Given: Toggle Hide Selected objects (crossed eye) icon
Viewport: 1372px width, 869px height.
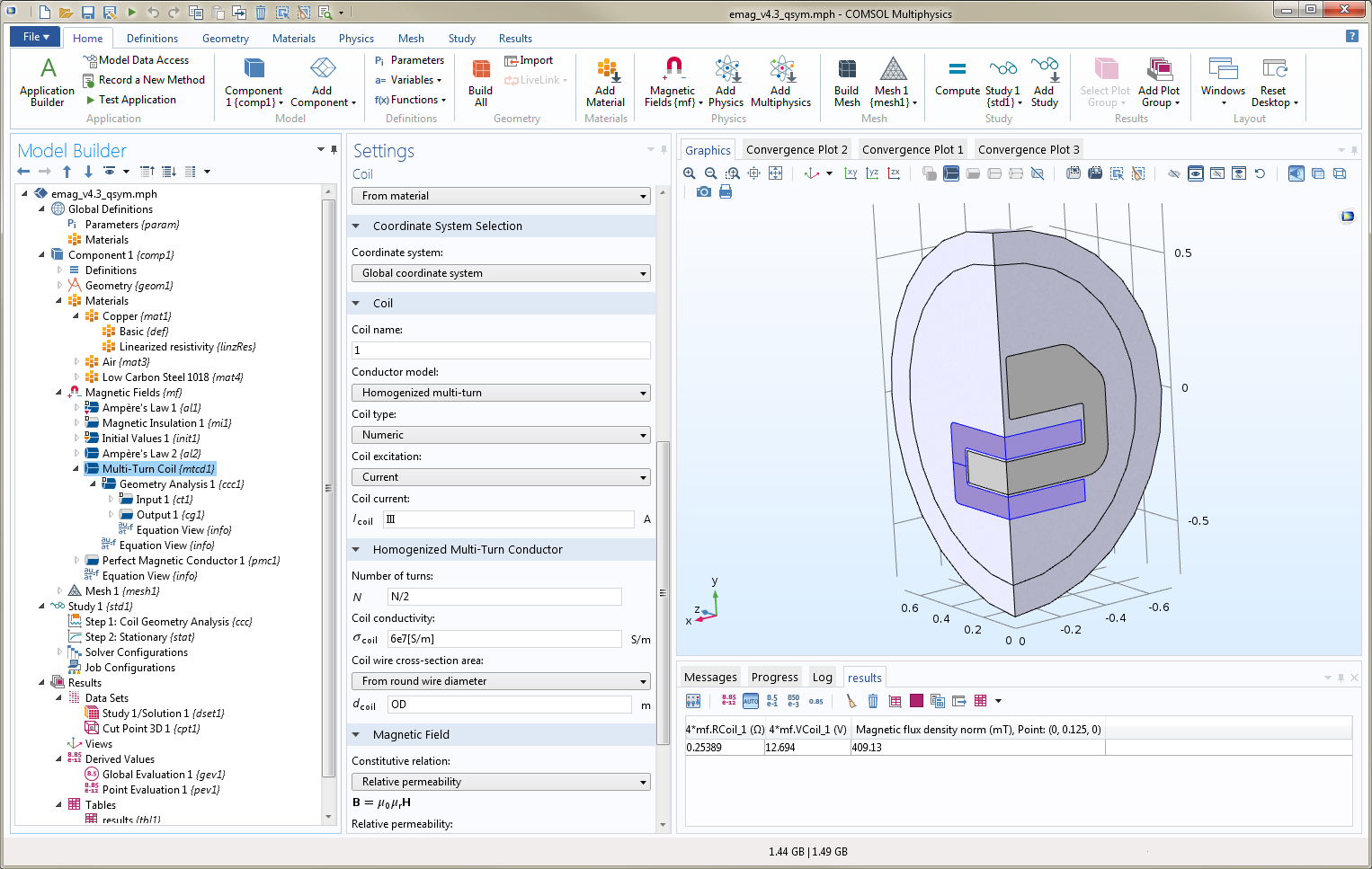Looking at the screenshot, I should point(1173,173).
